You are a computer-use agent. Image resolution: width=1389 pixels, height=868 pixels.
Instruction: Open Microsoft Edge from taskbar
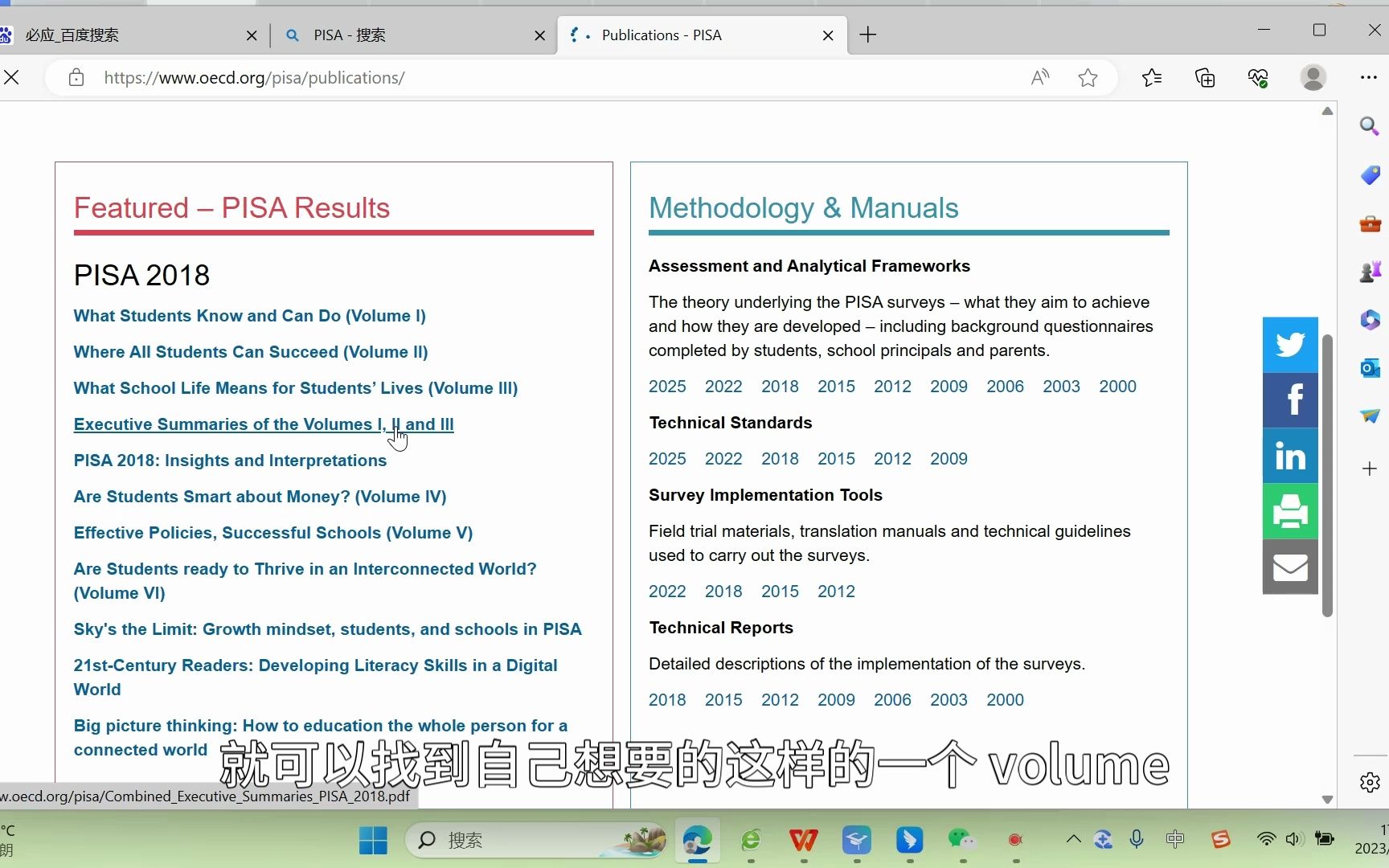[697, 841]
